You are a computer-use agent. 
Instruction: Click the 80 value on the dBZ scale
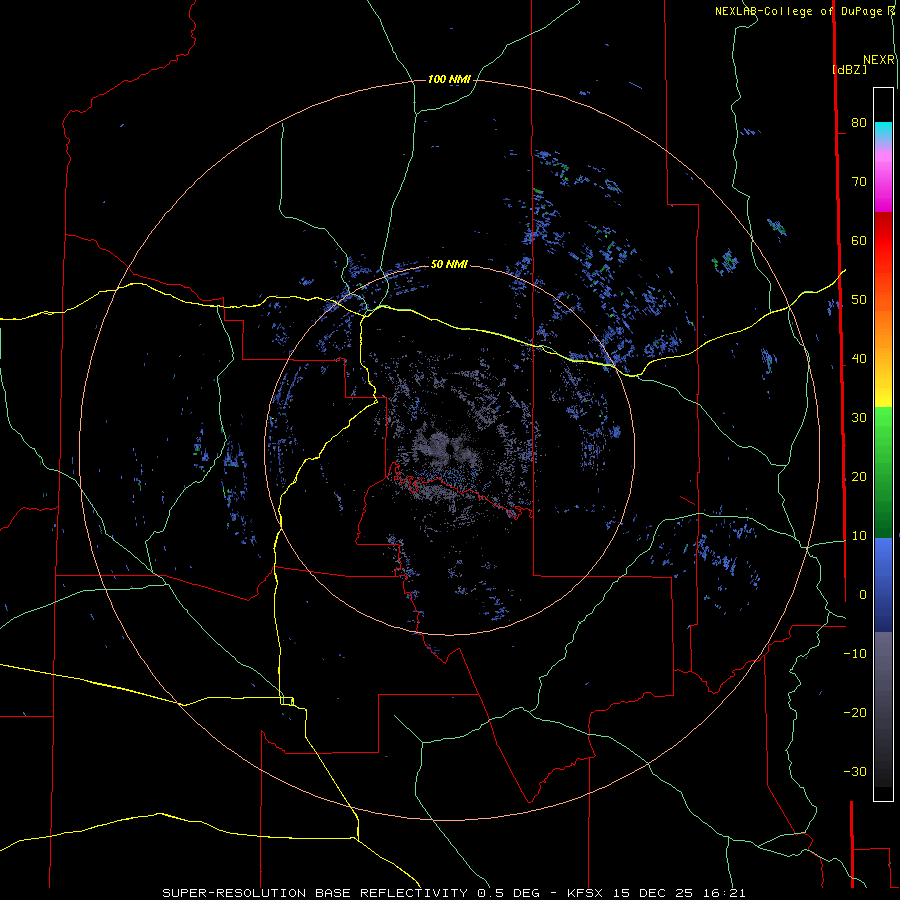pyautogui.click(x=859, y=122)
